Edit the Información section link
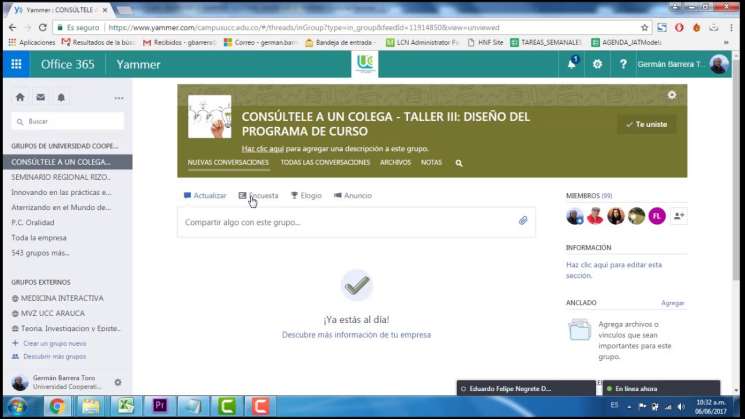745x419 pixels. click(x=614, y=270)
